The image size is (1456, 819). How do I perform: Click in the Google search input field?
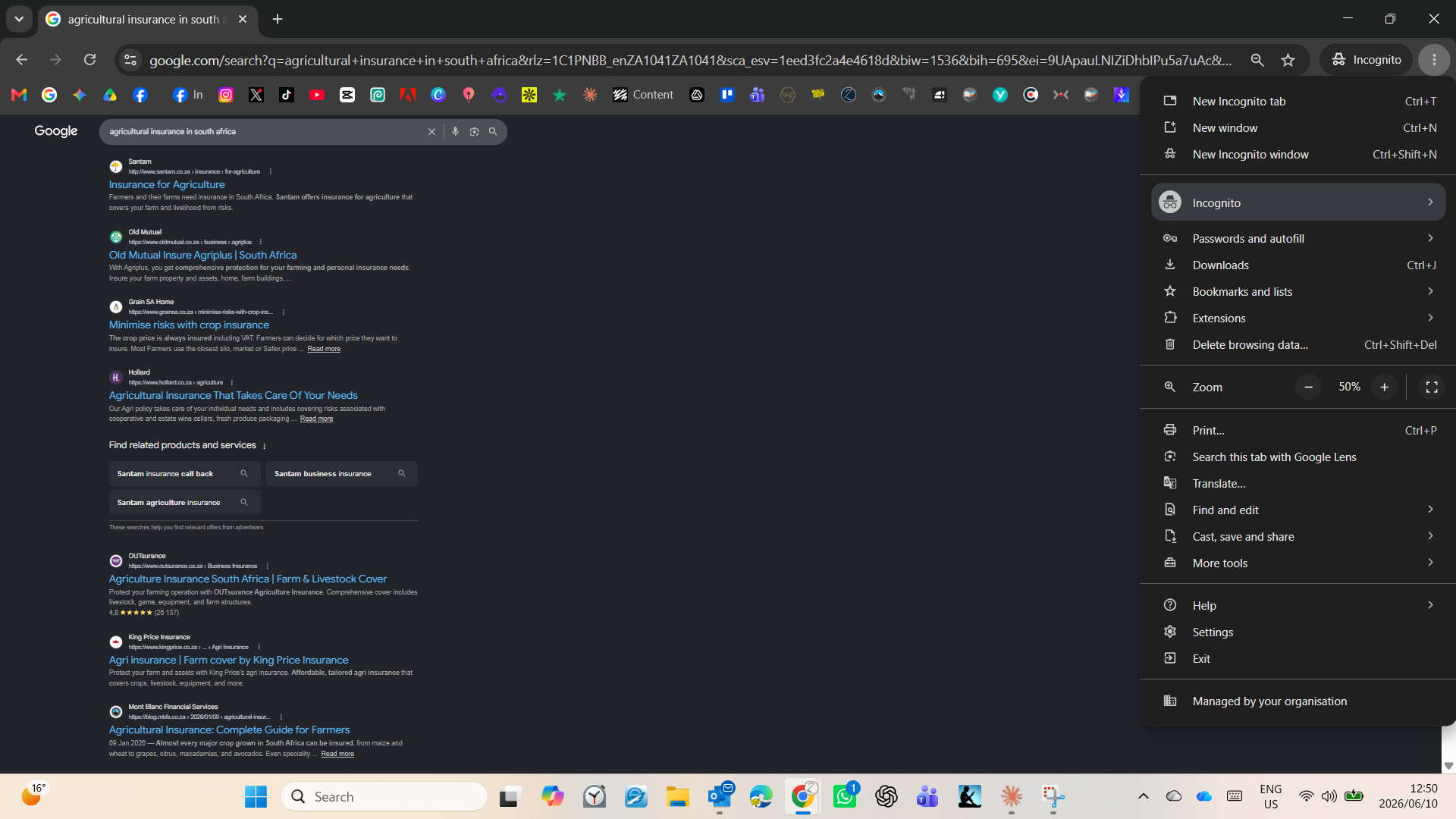[x=265, y=132]
